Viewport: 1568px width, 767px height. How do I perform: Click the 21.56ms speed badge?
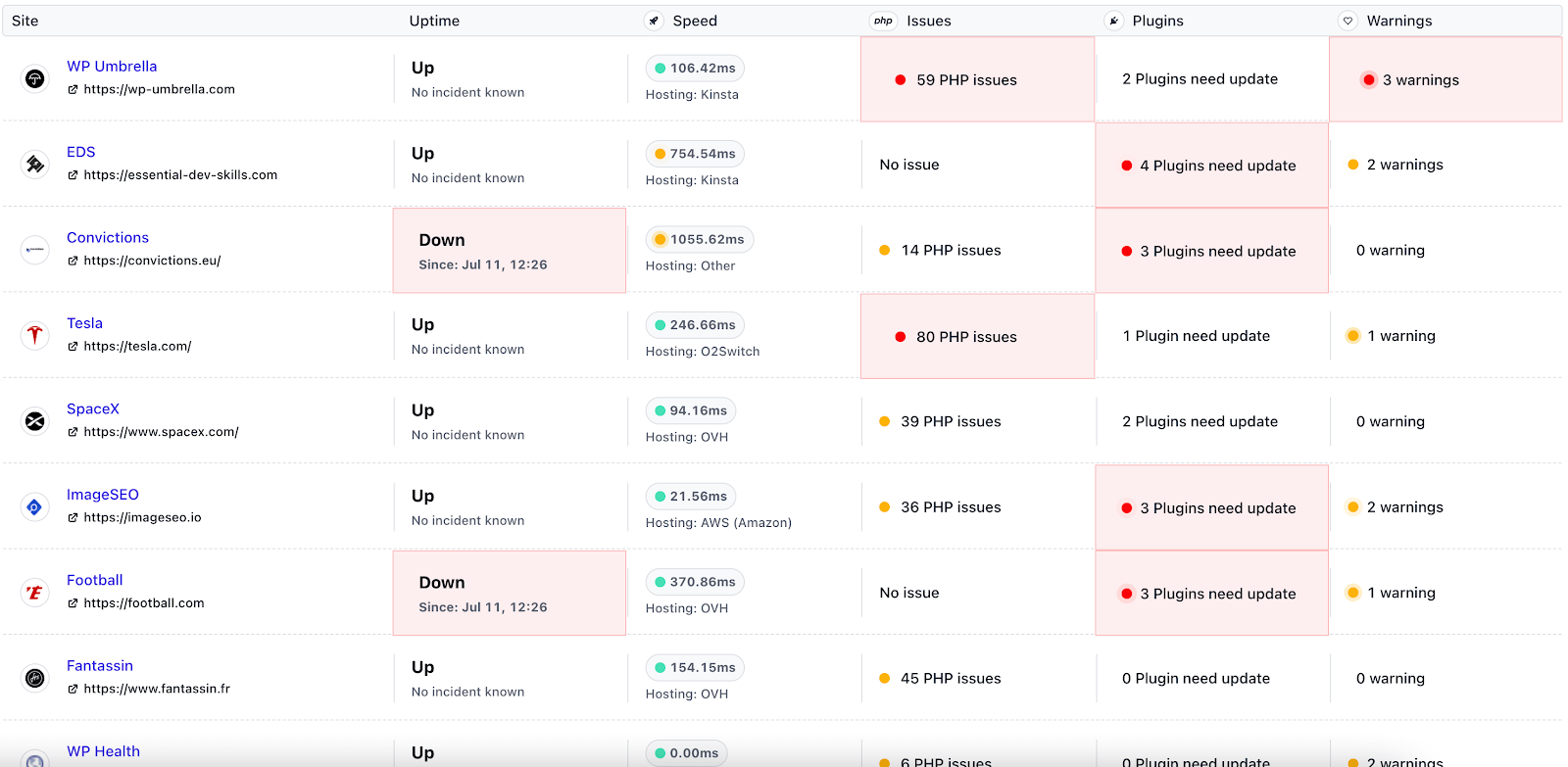(691, 497)
